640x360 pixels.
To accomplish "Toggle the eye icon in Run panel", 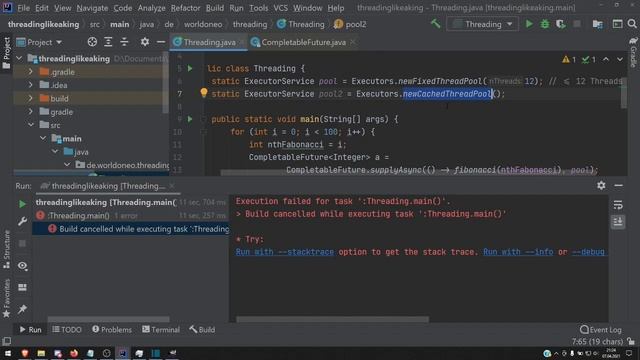I will pyautogui.click(x=22, y=265).
